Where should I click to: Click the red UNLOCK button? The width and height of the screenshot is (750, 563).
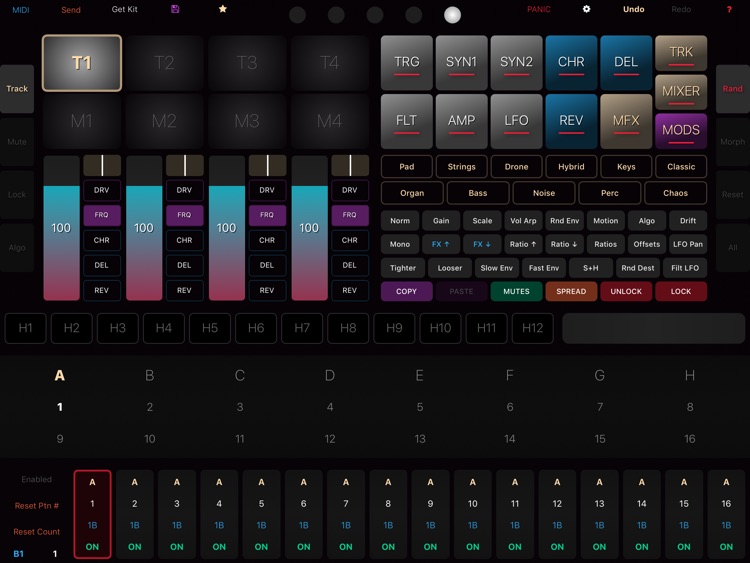pyautogui.click(x=626, y=291)
